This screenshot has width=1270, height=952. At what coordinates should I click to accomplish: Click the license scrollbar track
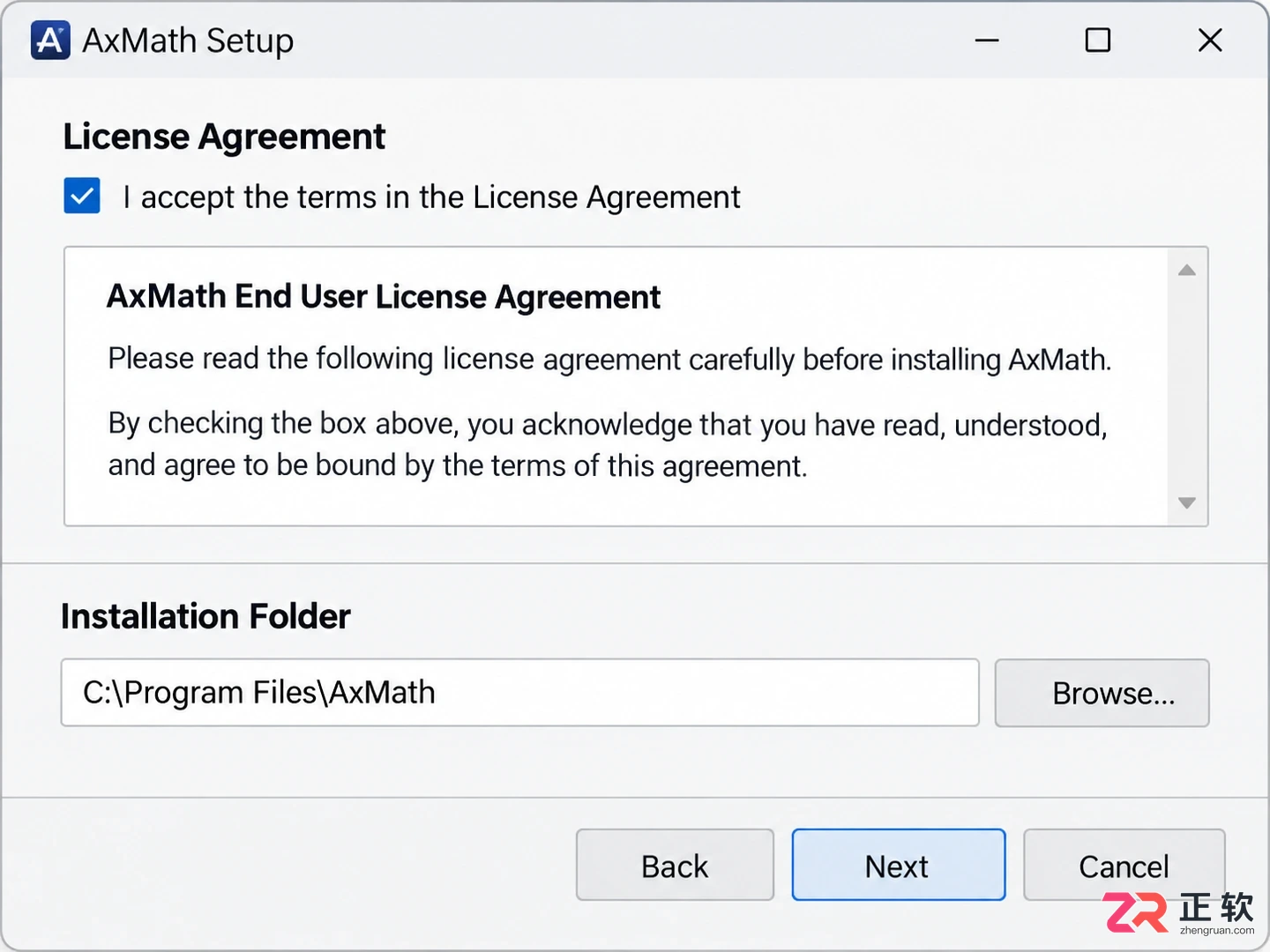pyautogui.click(x=1187, y=386)
